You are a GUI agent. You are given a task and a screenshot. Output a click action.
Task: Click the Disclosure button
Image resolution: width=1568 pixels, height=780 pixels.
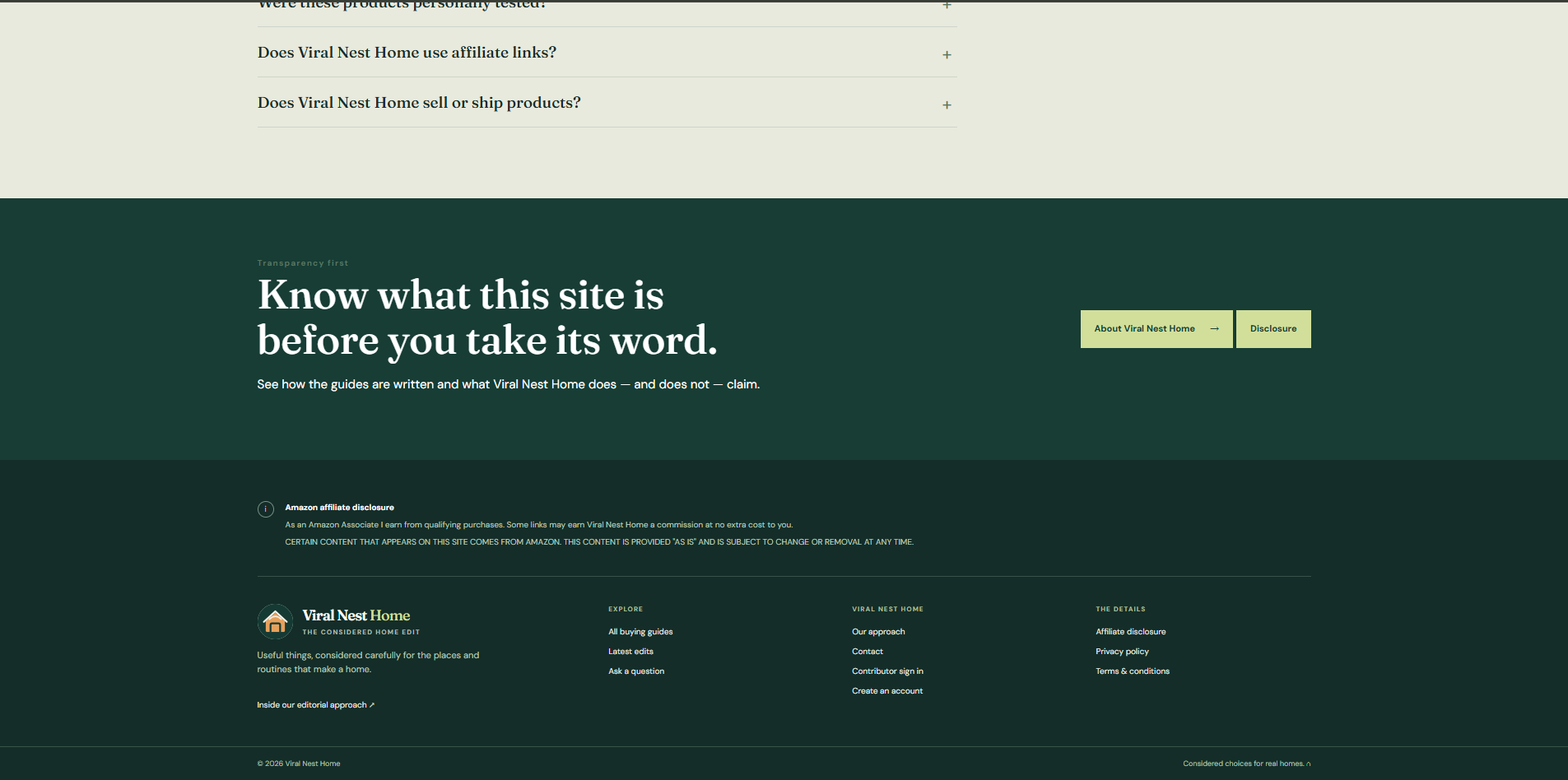coord(1273,329)
